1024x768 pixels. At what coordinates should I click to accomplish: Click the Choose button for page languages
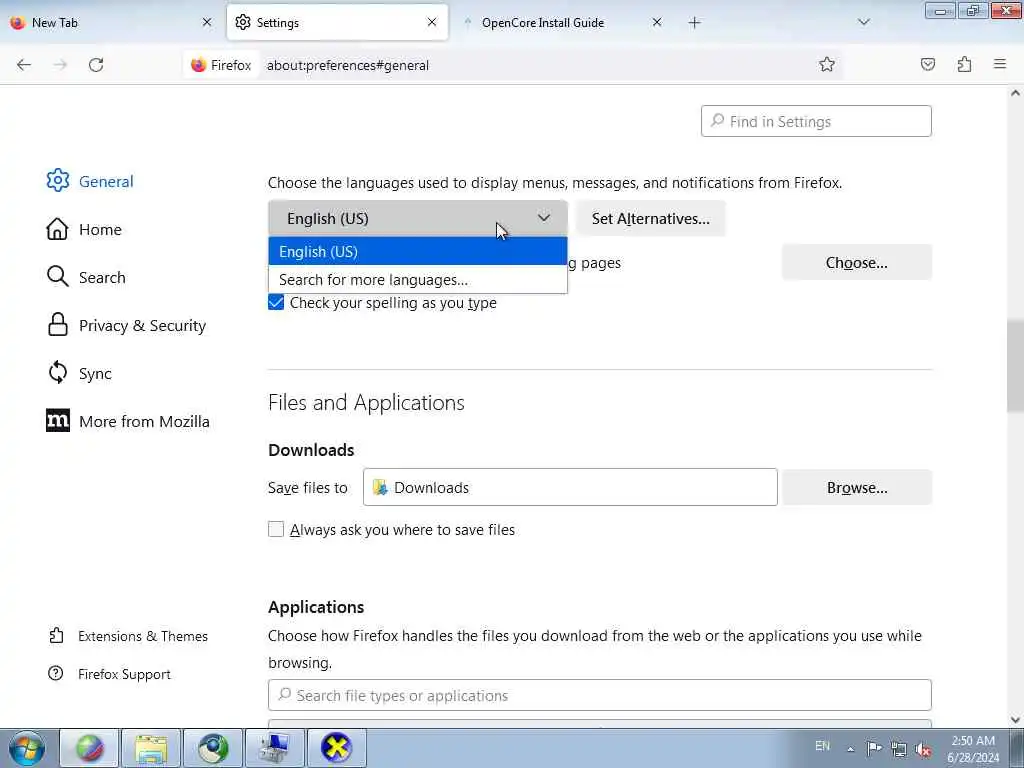pos(857,263)
